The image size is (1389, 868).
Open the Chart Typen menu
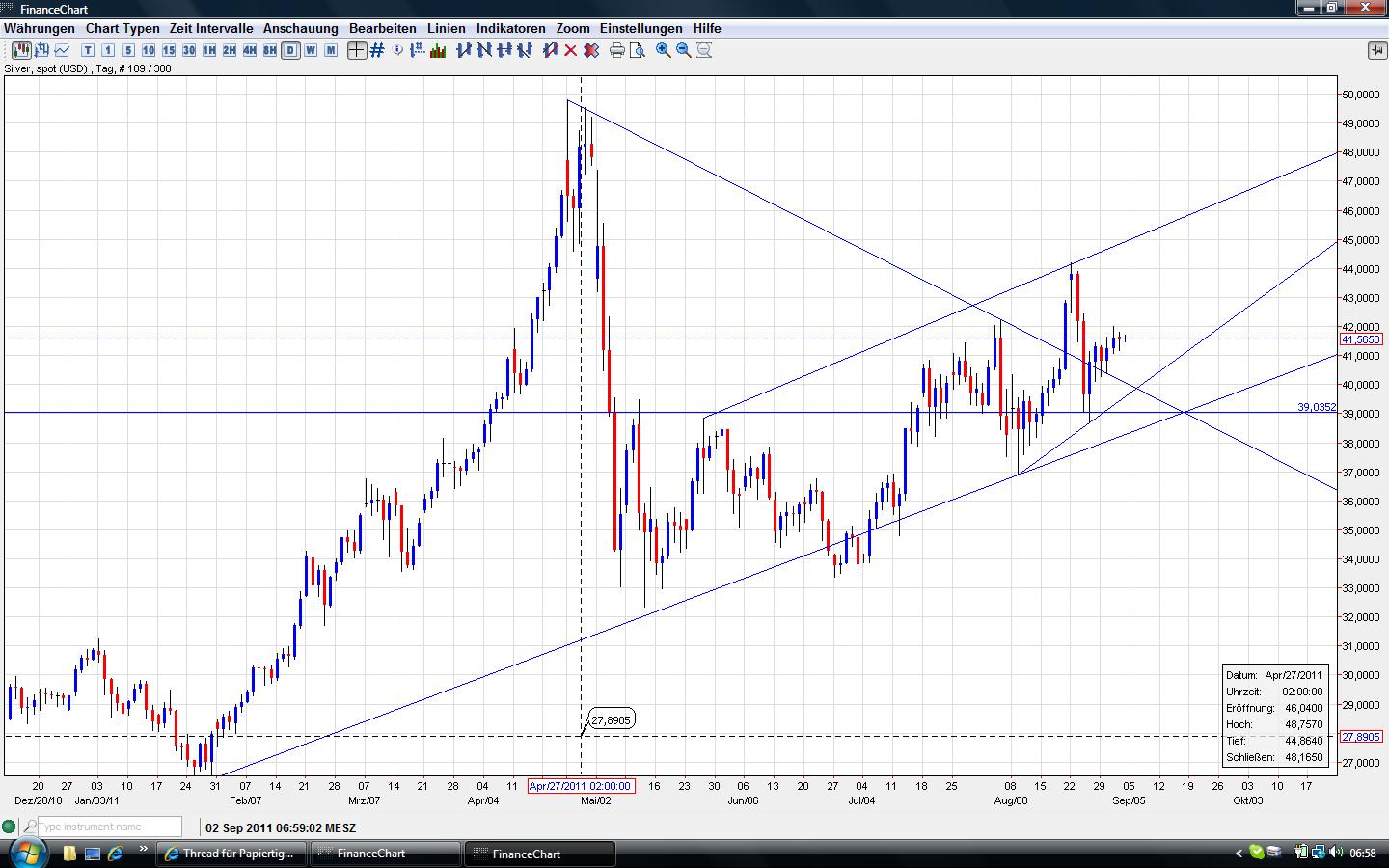[123, 28]
